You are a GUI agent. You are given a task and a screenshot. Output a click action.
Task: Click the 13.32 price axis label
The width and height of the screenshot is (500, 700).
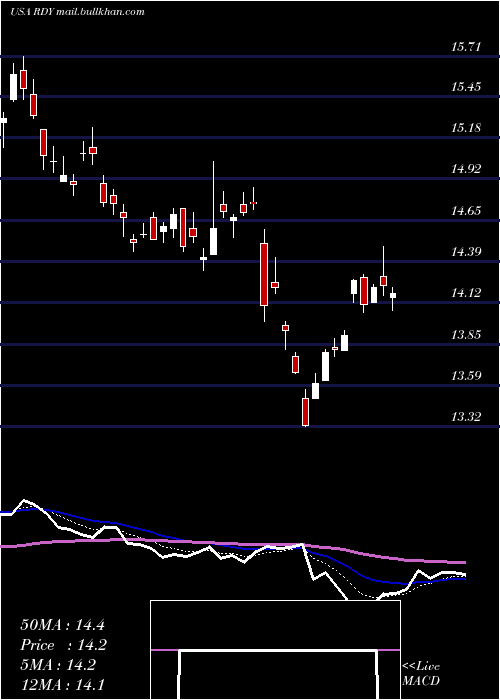[467, 417]
